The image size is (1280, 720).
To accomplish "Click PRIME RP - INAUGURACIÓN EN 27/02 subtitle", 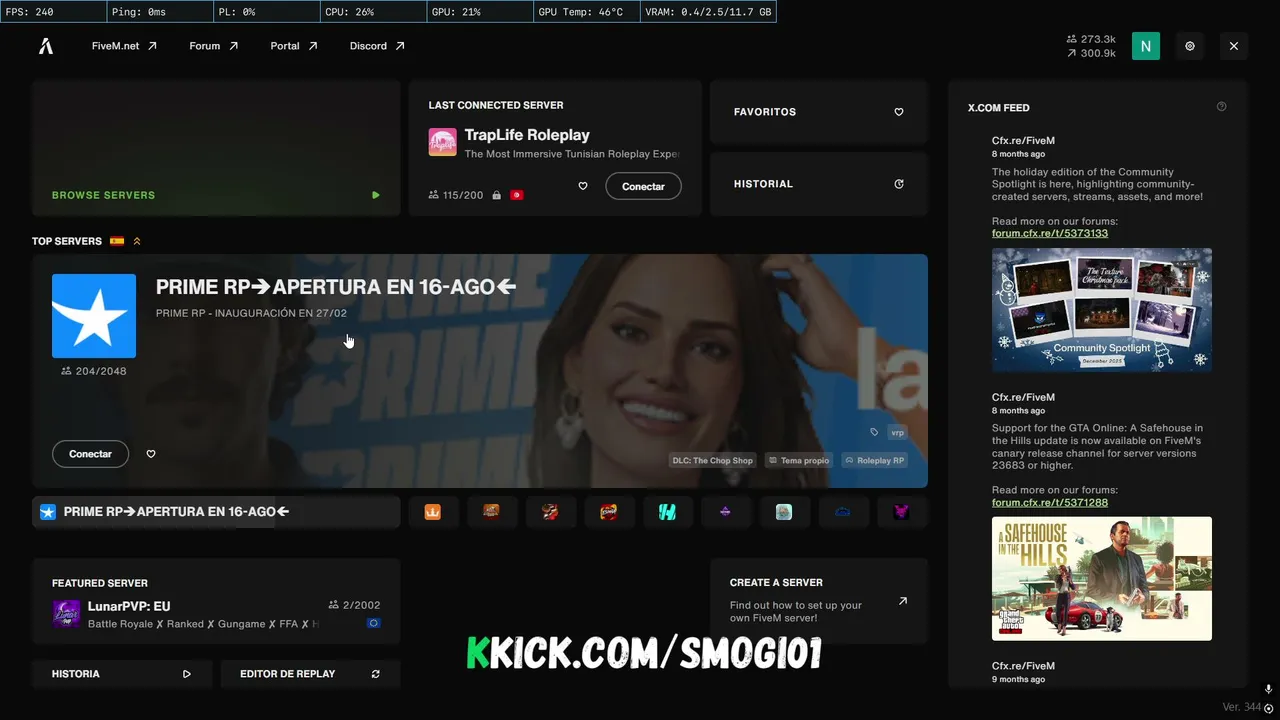I will 251,313.
